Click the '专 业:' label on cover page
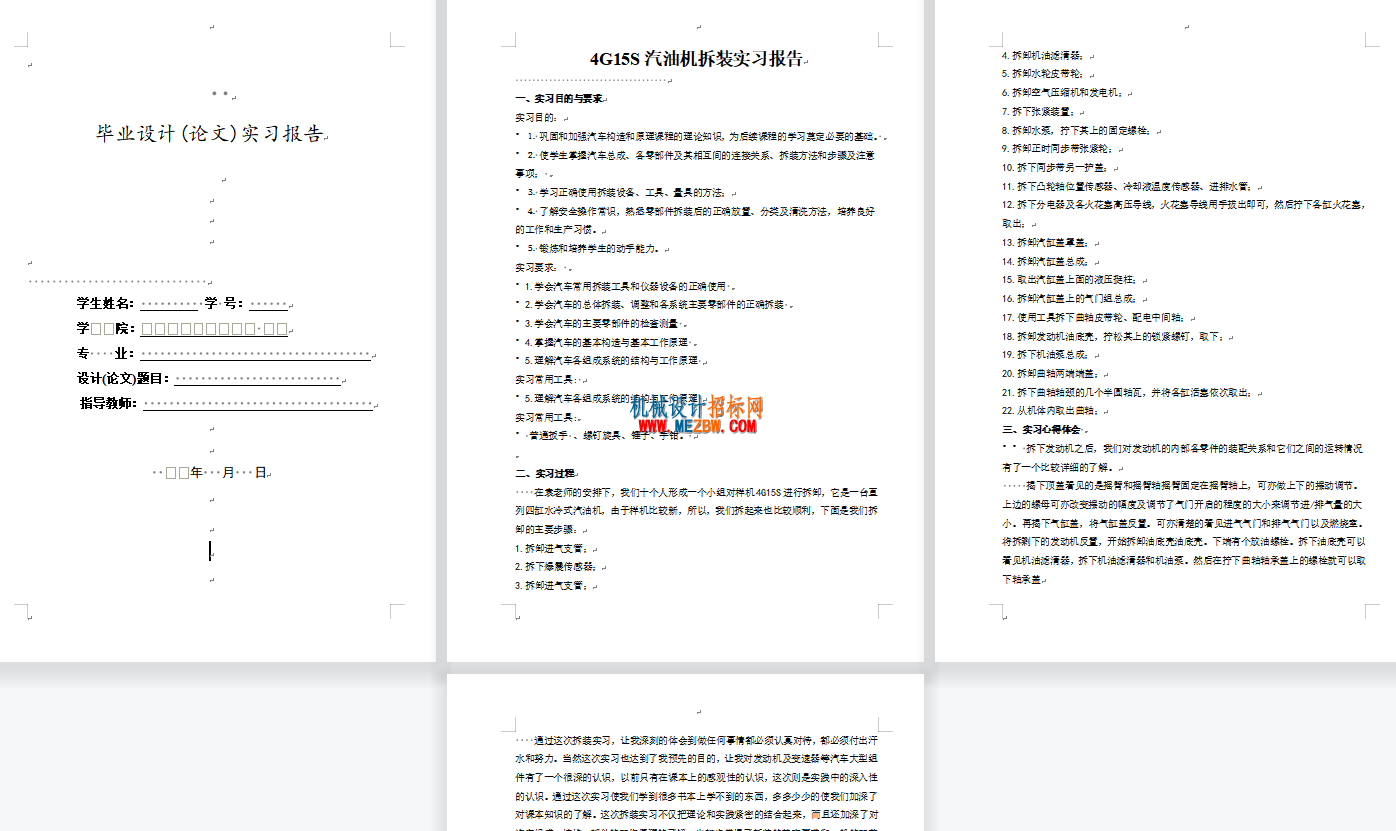 [105, 353]
